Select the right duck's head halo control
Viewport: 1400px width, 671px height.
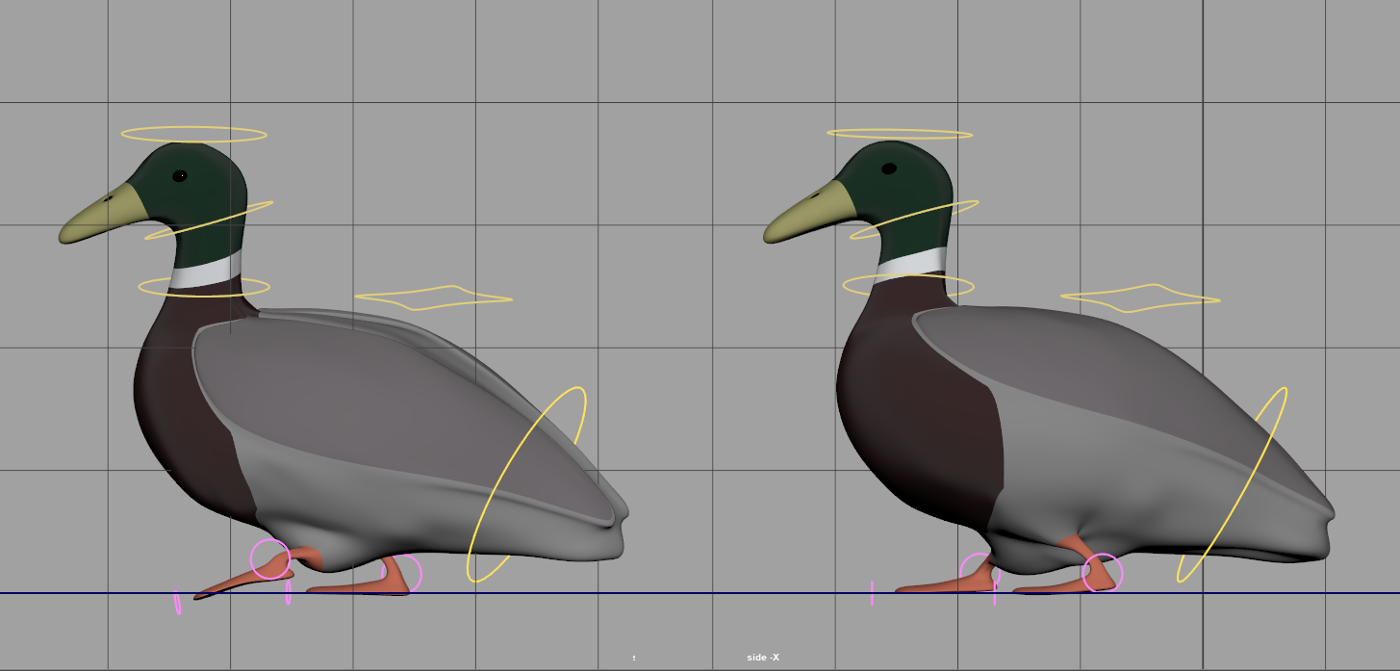pyautogui.click(x=899, y=130)
